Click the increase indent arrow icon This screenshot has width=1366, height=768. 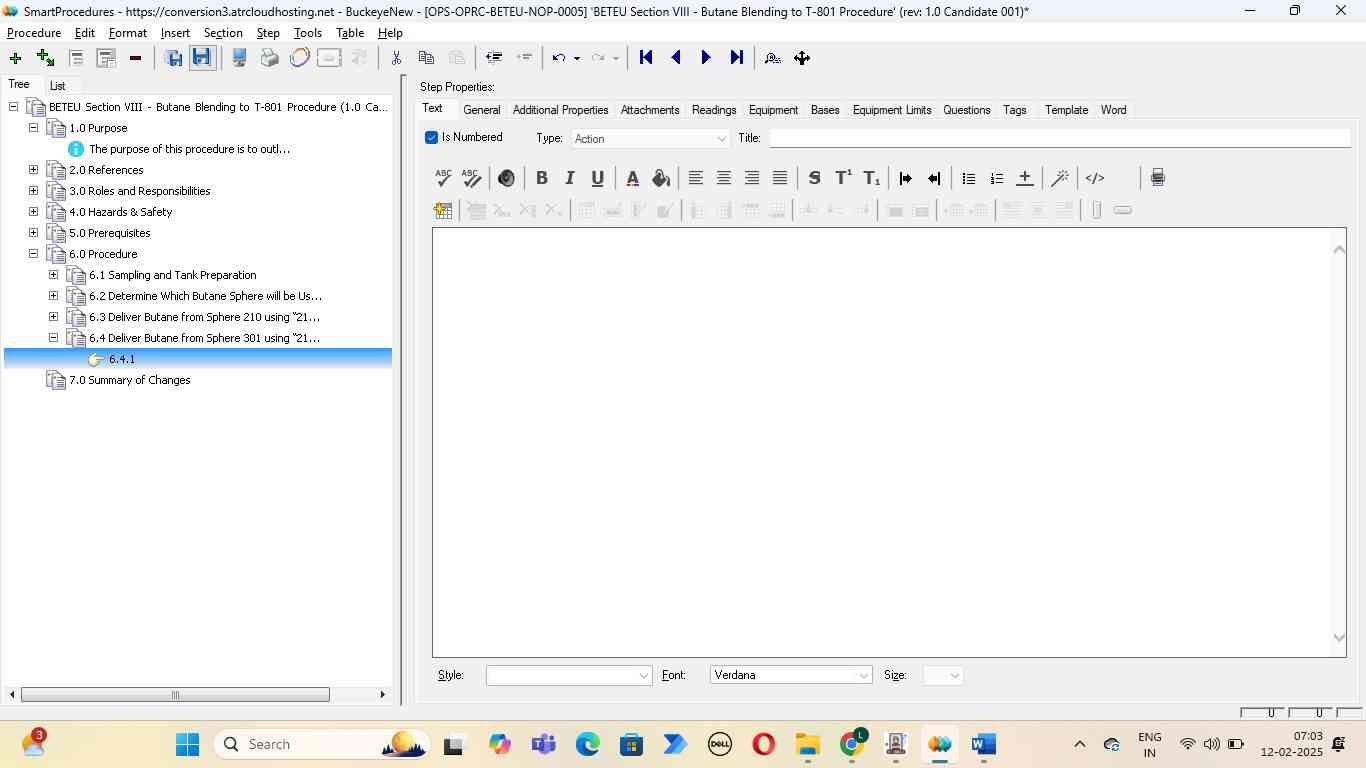click(906, 178)
